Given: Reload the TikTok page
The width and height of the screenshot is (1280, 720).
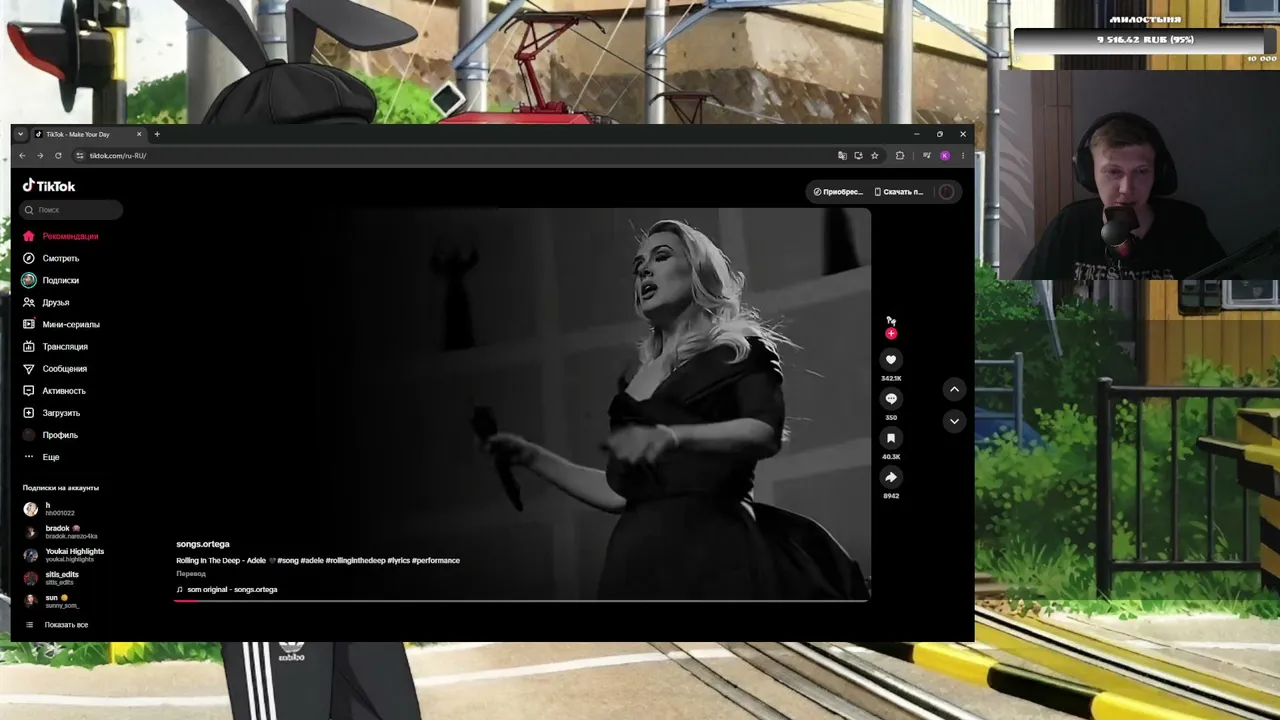Looking at the screenshot, I should pos(58,156).
